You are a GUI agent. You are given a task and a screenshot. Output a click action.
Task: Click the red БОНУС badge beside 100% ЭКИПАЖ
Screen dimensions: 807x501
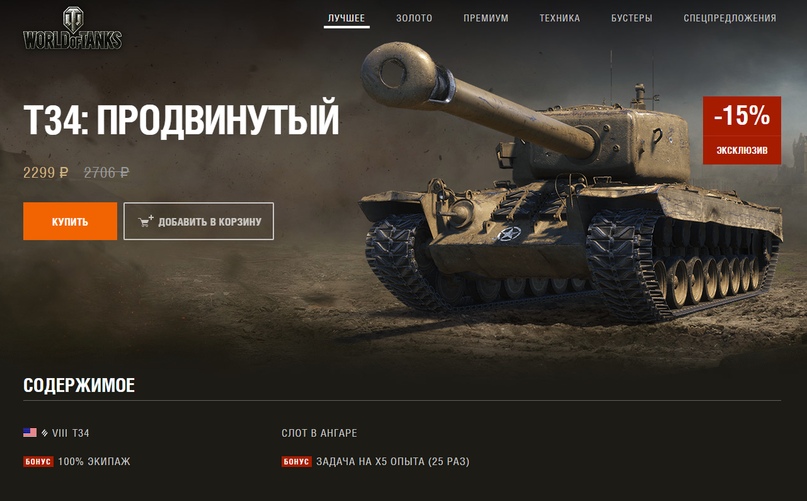tap(38, 461)
